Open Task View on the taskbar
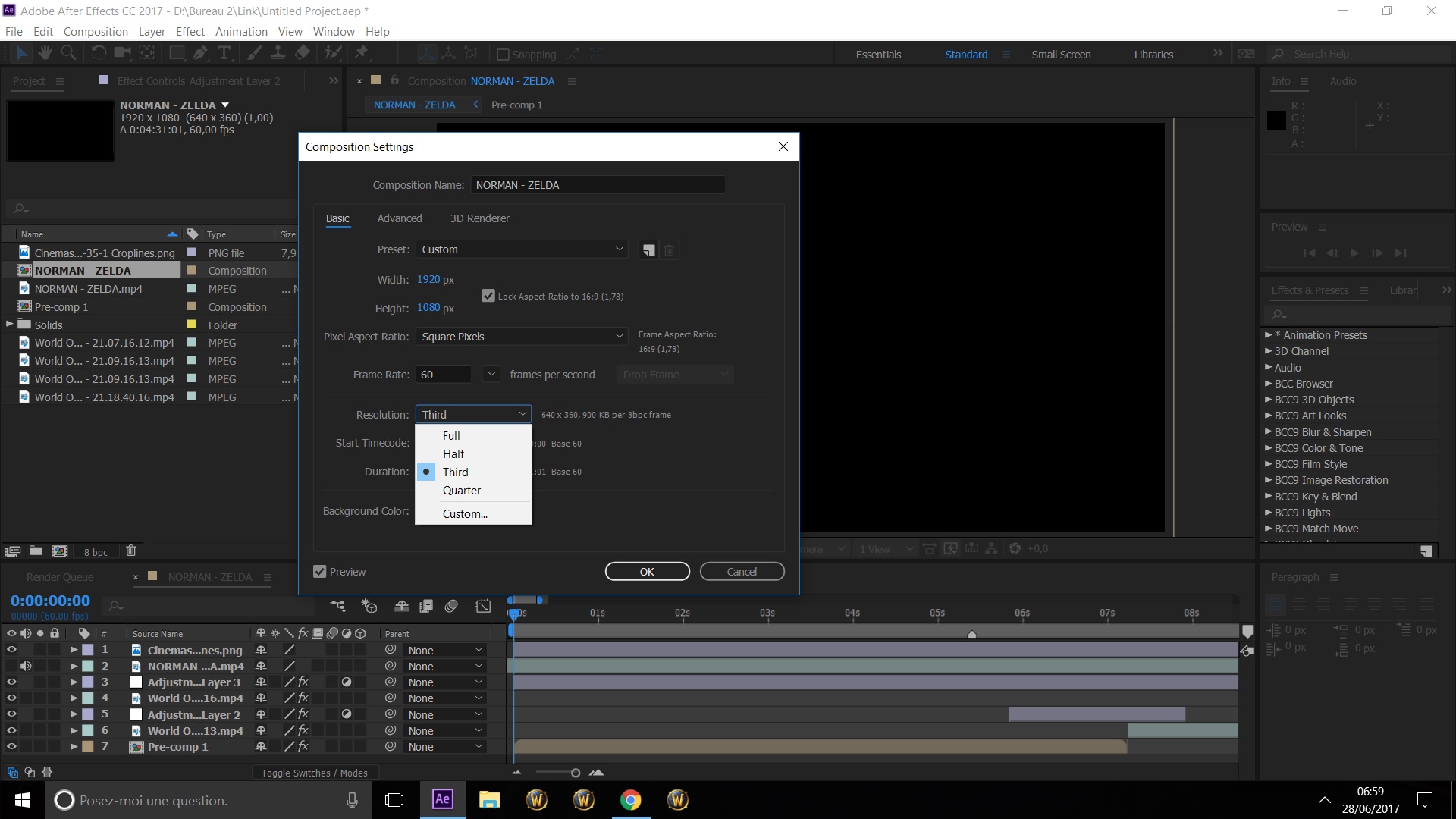Screen dimensions: 1456x819 tap(394, 800)
